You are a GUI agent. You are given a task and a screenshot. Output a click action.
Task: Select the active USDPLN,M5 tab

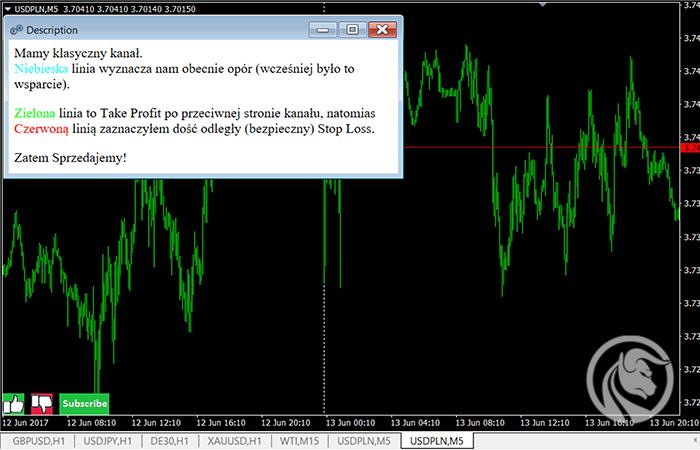pos(437,442)
